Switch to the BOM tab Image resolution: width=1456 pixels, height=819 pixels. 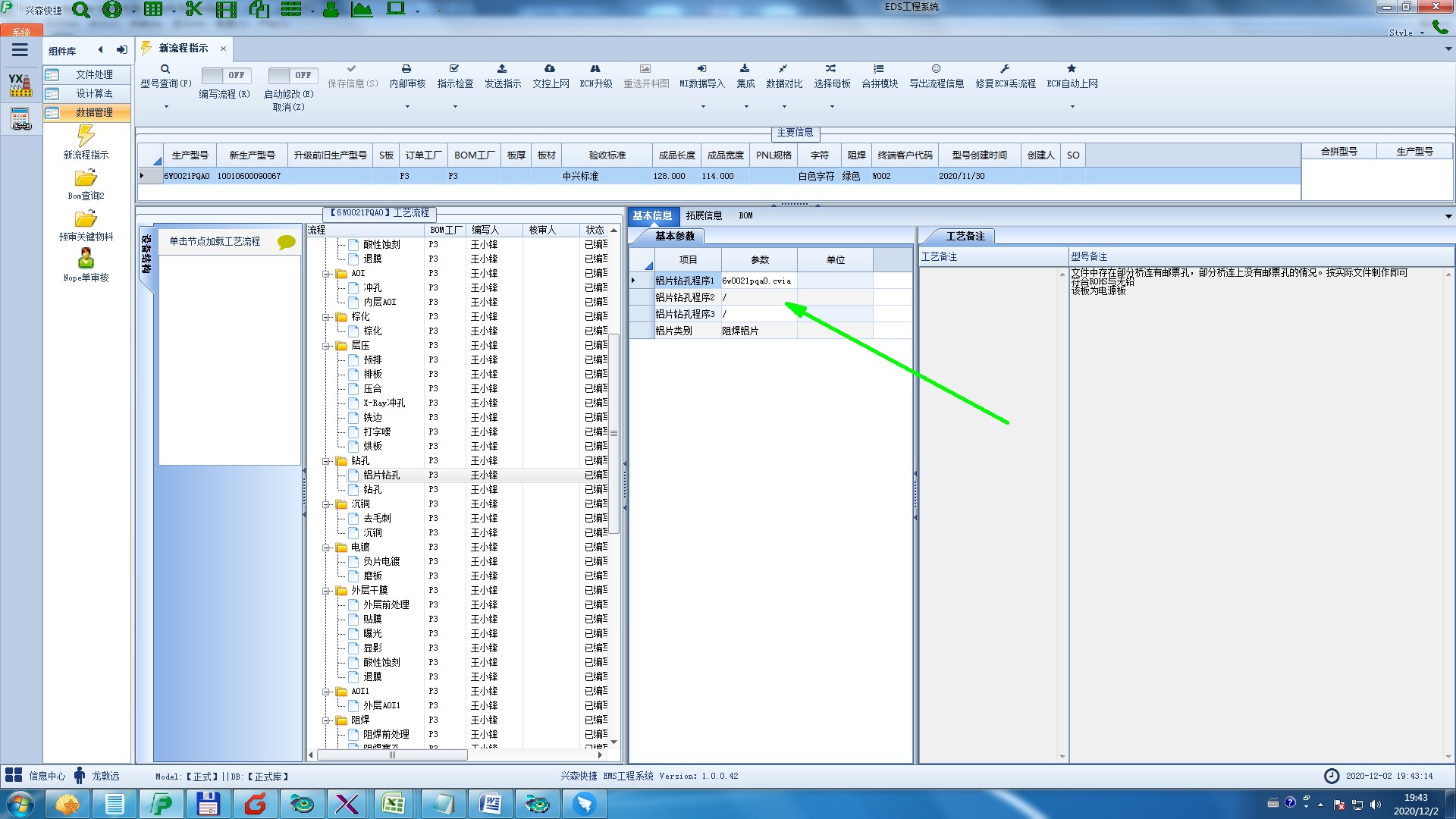[745, 215]
